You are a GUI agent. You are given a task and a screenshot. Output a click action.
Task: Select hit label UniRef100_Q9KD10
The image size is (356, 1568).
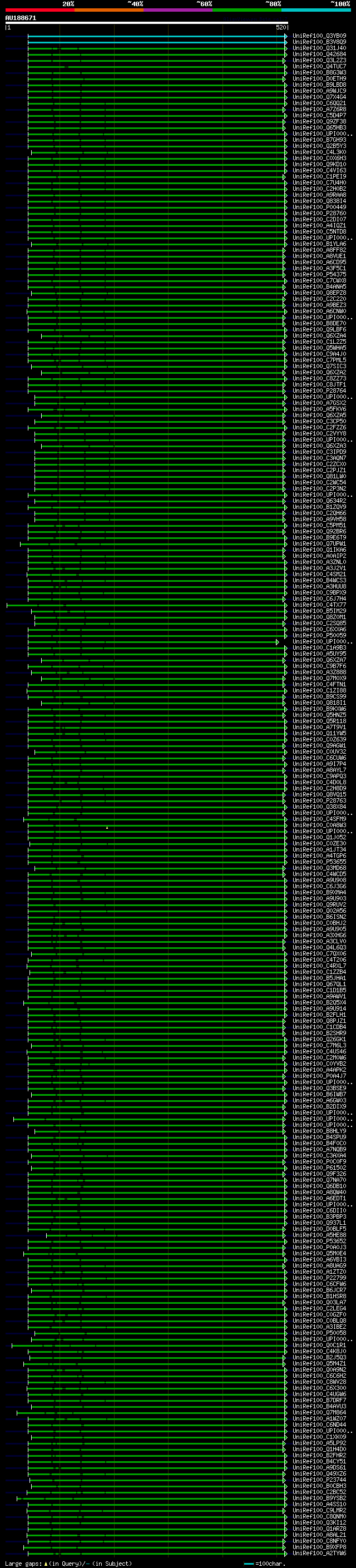click(x=319, y=164)
